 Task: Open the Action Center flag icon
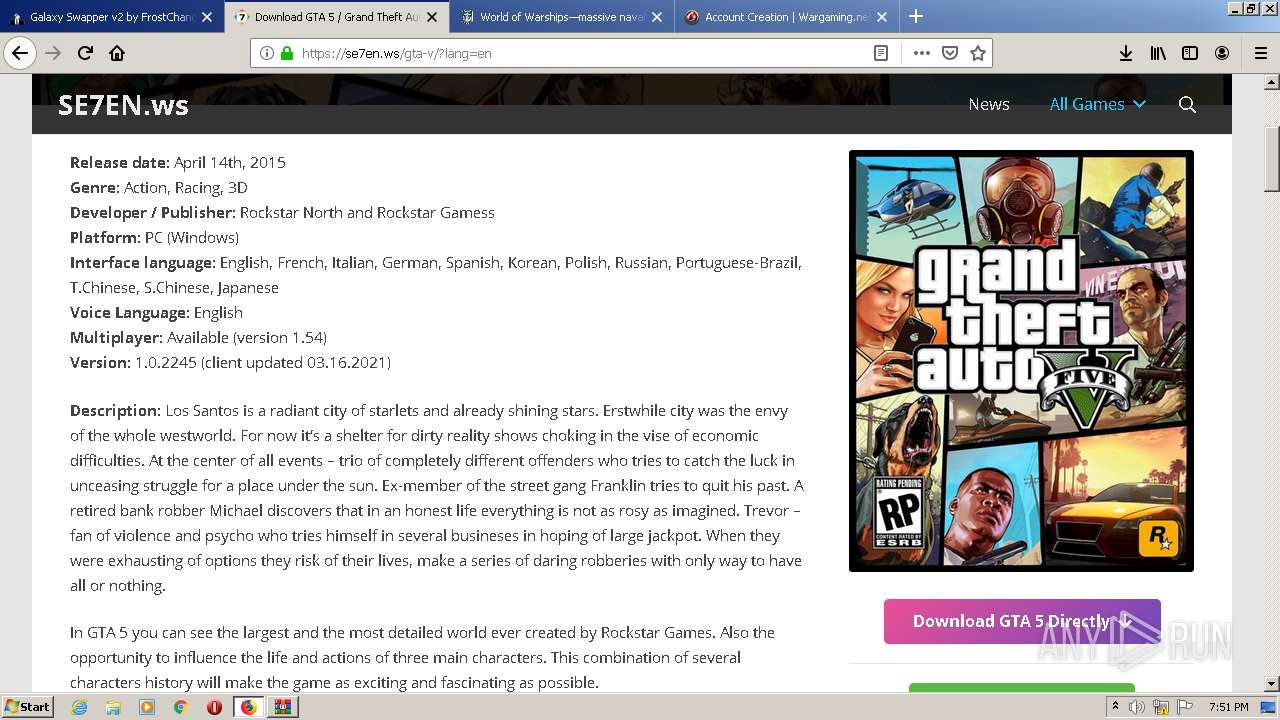click(1186, 707)
